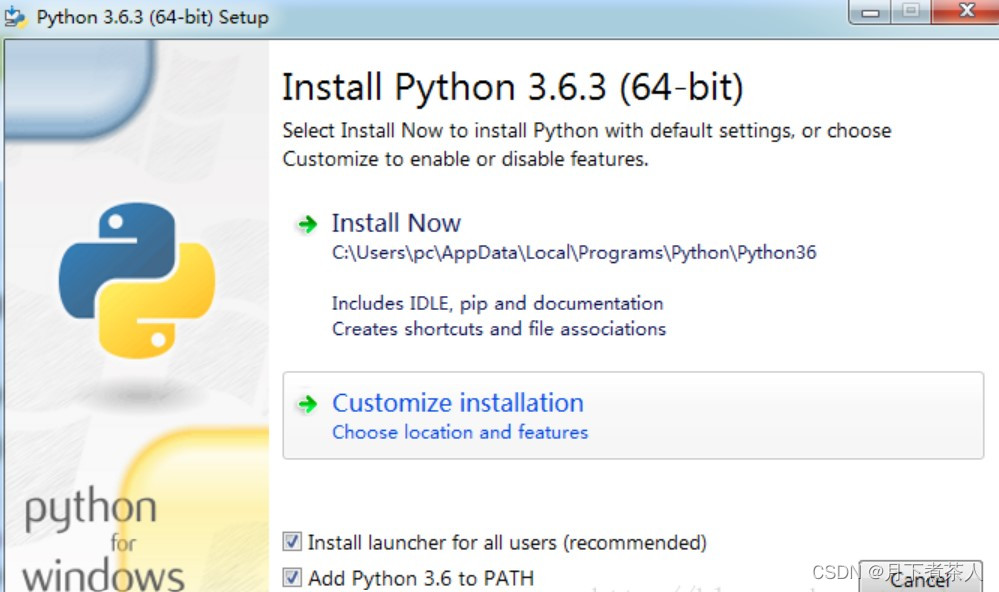
Task: Click the setup icon in title bar
Action: tap(15, 17)
